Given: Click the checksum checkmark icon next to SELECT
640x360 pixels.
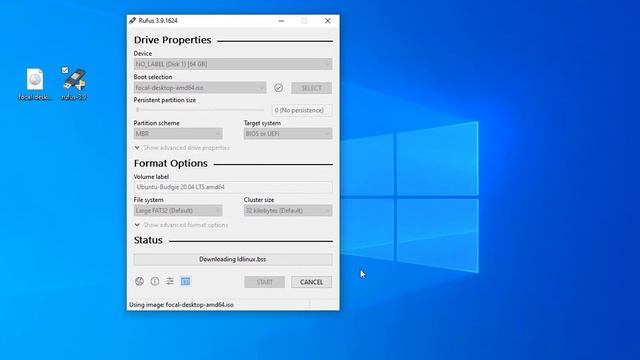Looking at the screenshot, I should click(278, 88).
